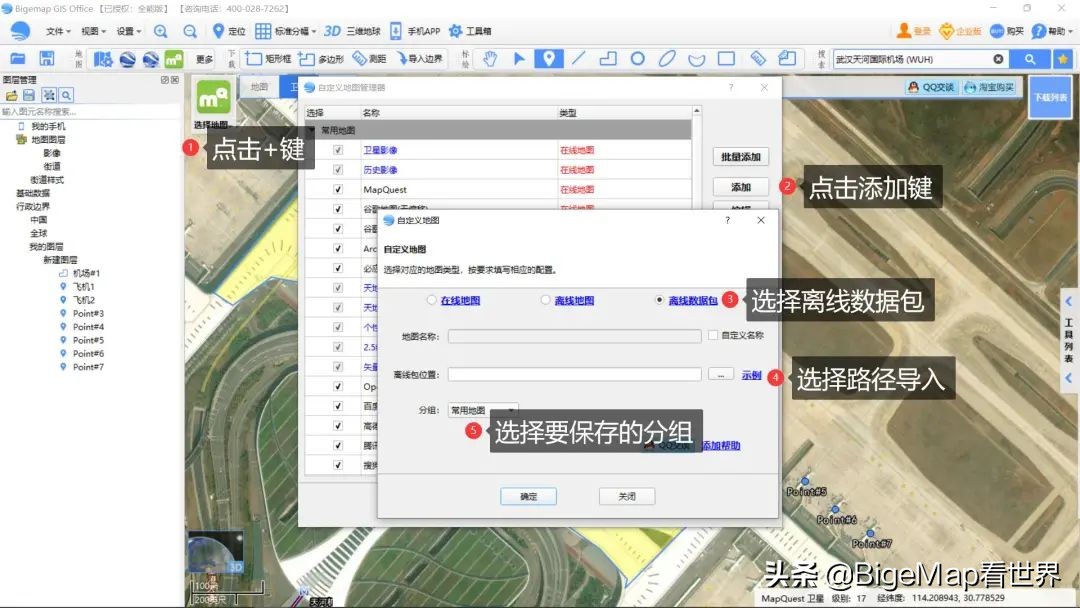1080x608 pixels.
Task: Select the blue point marker tool
Action: pos(549,59)
